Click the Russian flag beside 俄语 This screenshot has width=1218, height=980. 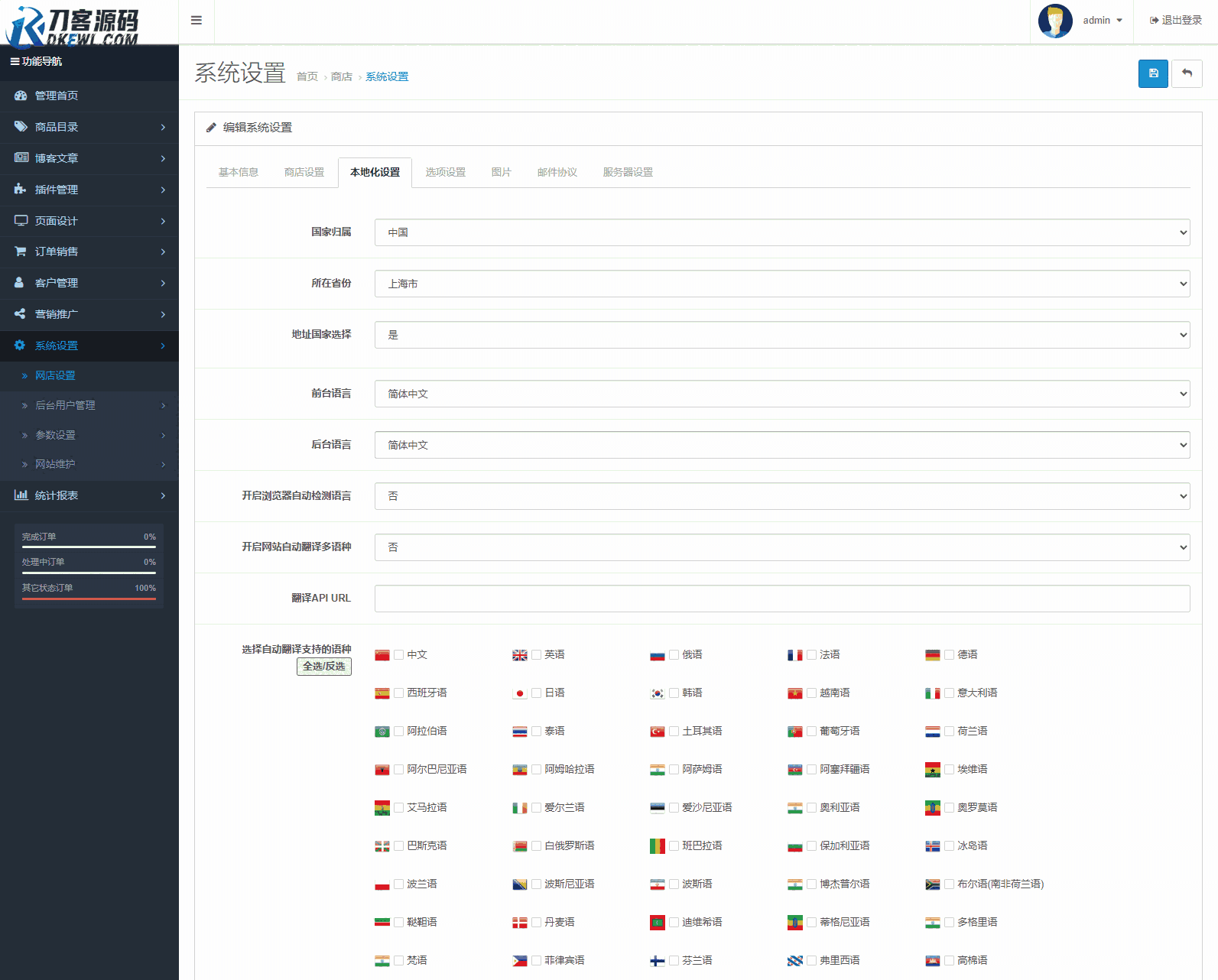click(658, 655)
